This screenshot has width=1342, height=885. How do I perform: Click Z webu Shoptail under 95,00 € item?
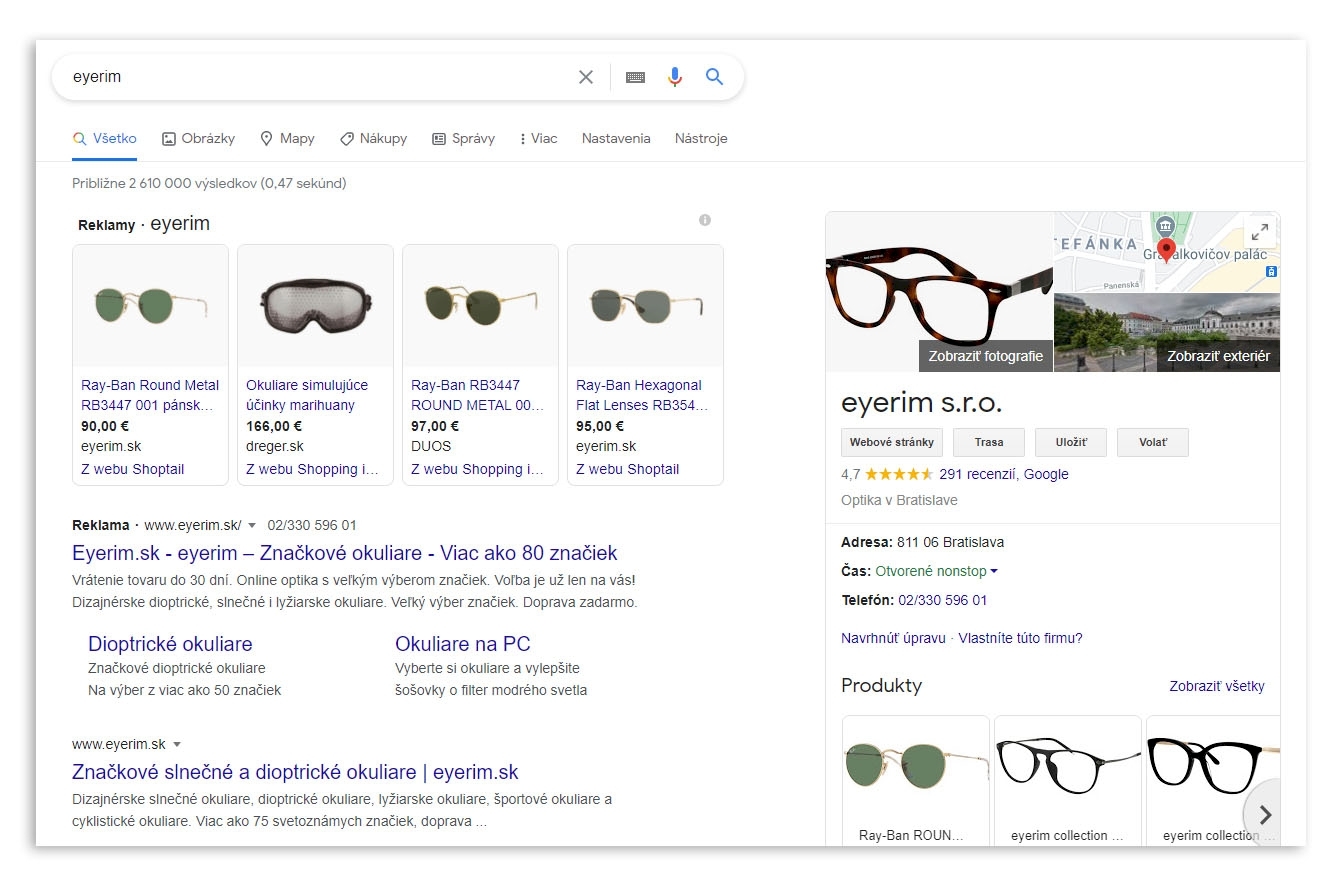[628, 470]
